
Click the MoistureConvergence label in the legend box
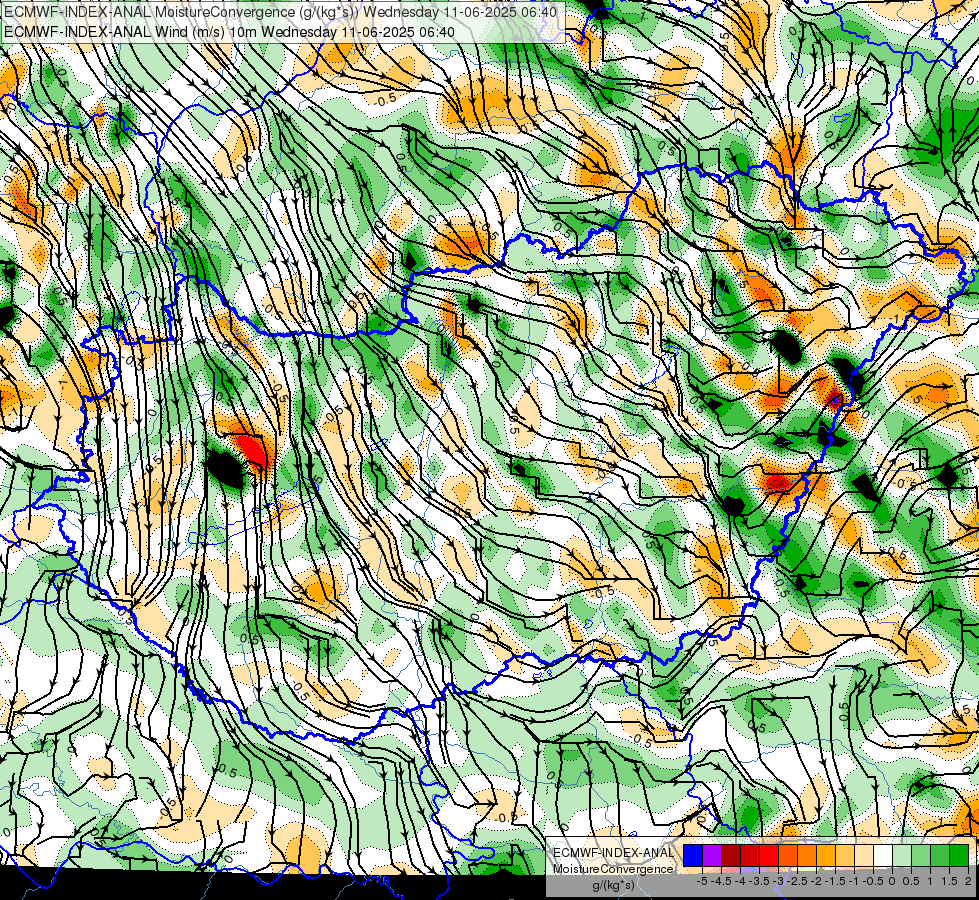[613, 869]
